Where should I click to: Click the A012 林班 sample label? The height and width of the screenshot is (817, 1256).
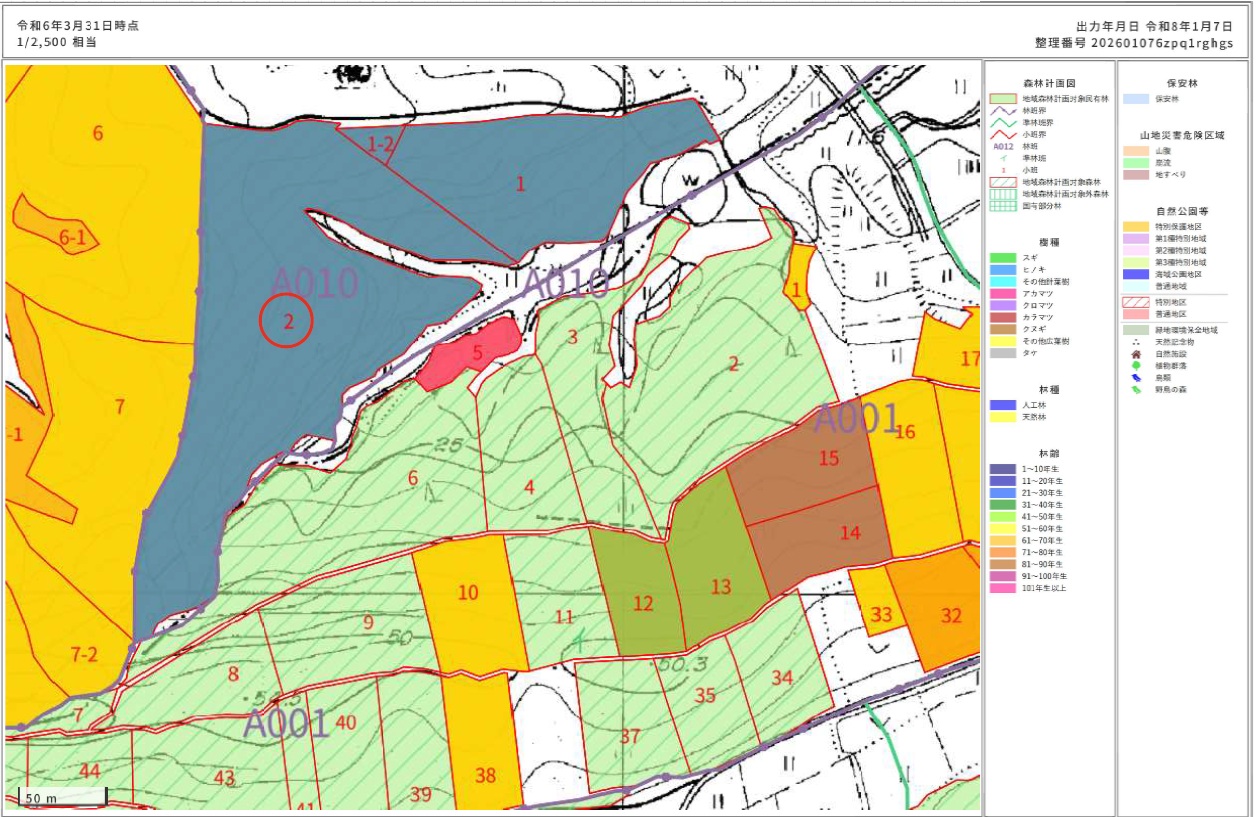[x=1002, y=146]
